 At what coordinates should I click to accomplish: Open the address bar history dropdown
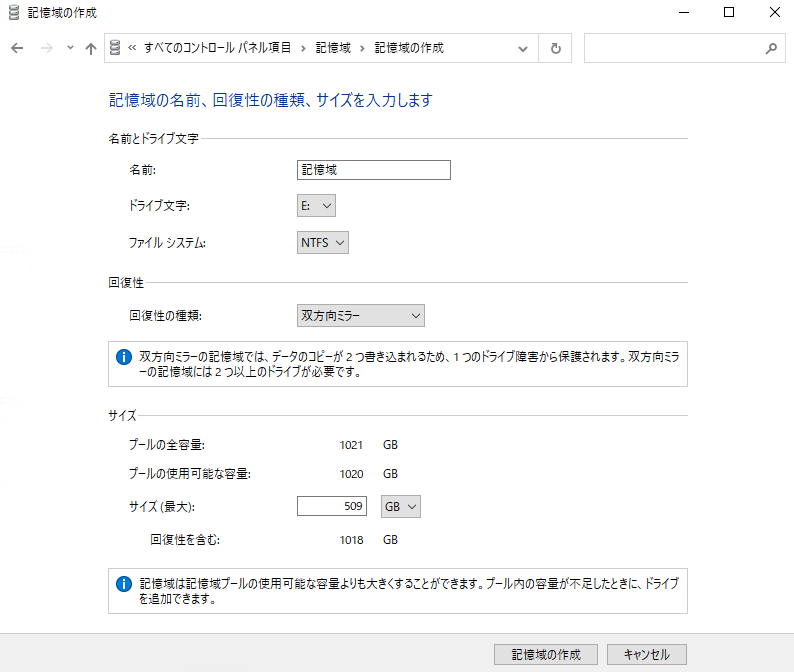[523, 49]
